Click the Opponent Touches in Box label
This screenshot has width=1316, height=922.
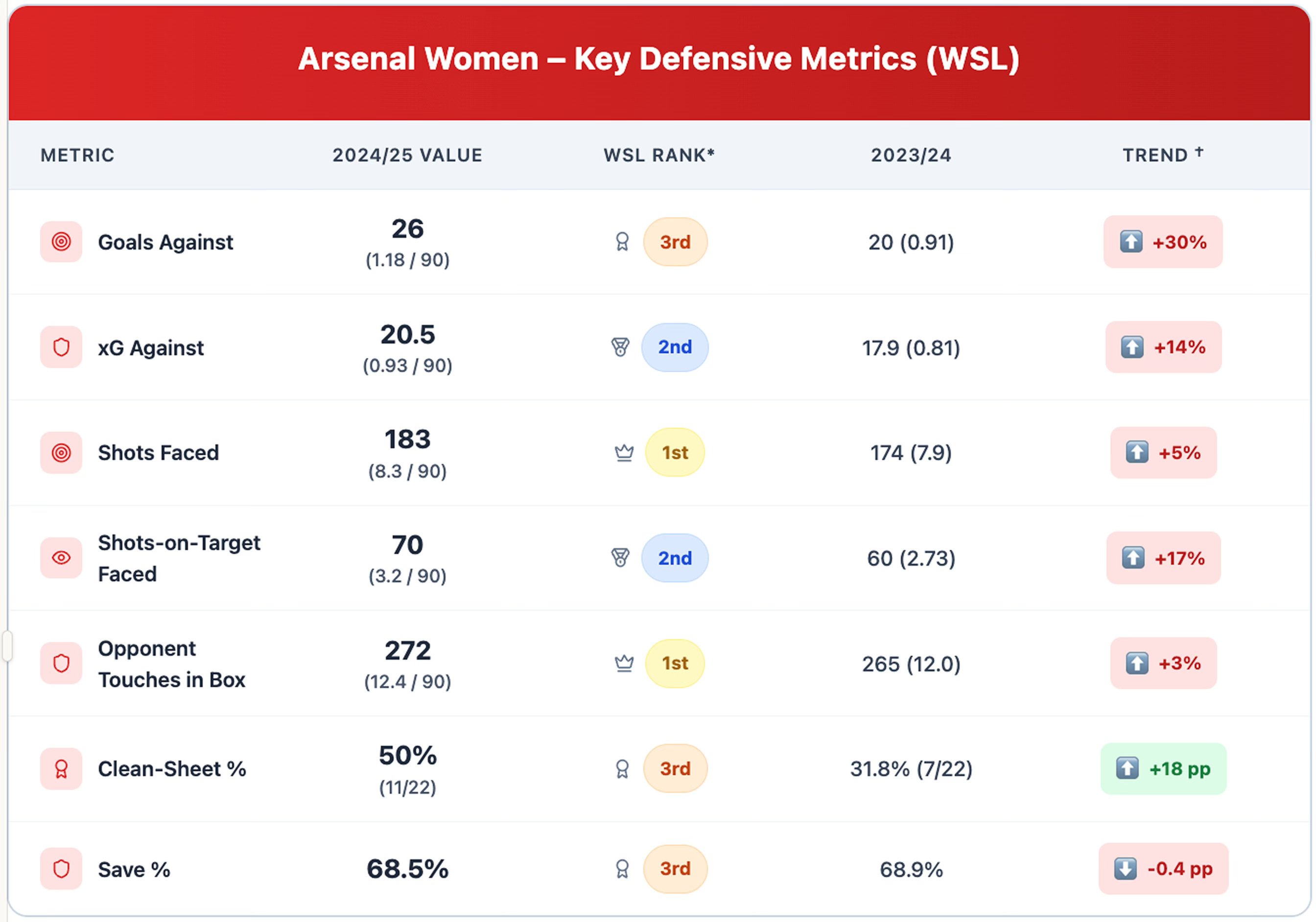tap(172, 664)
